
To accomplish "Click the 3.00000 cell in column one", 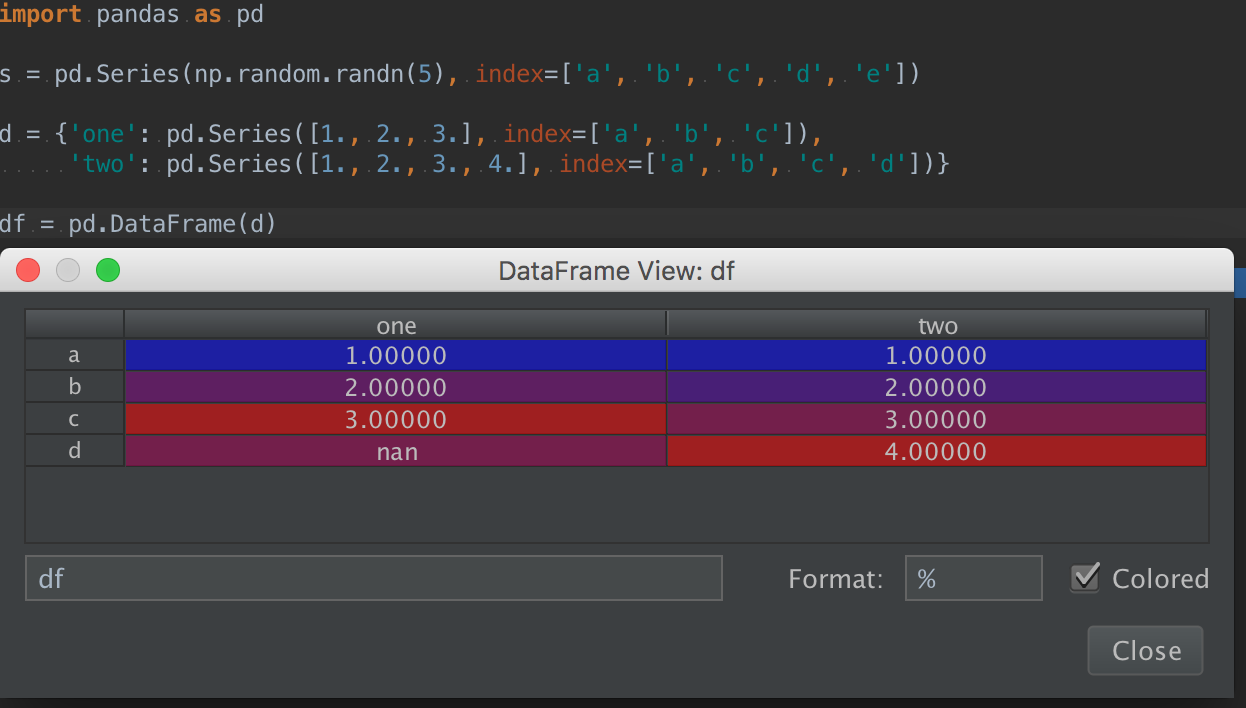I will [396, 419].
